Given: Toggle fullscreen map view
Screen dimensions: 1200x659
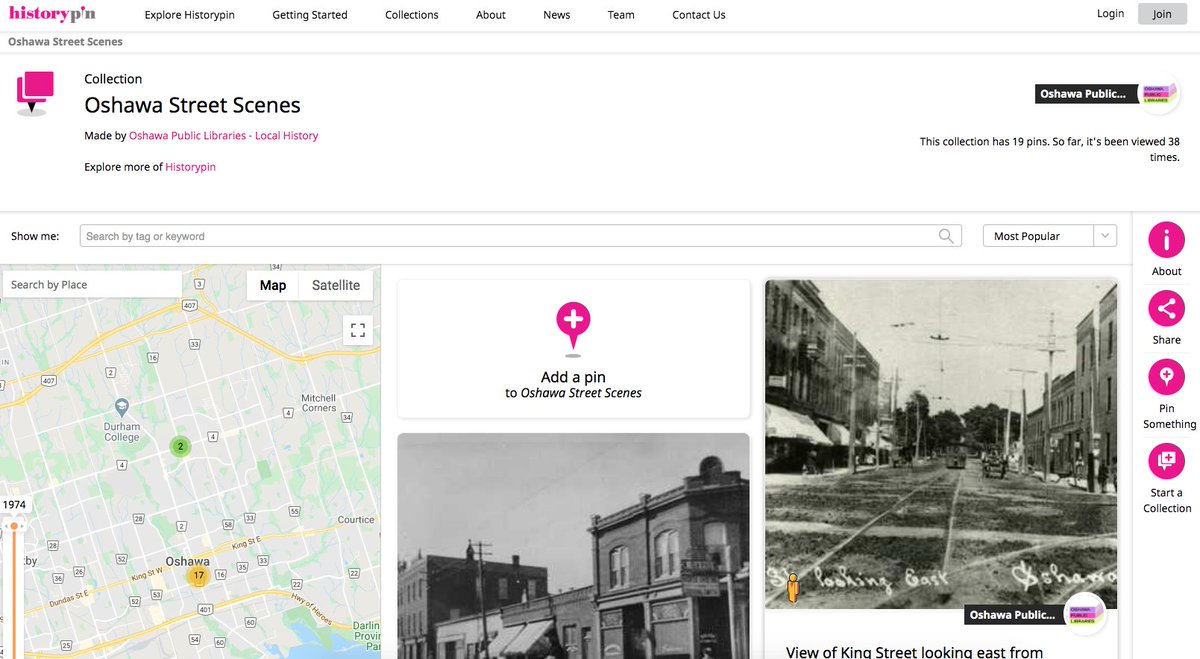Looking at the screenshot, I should (358, 330).
